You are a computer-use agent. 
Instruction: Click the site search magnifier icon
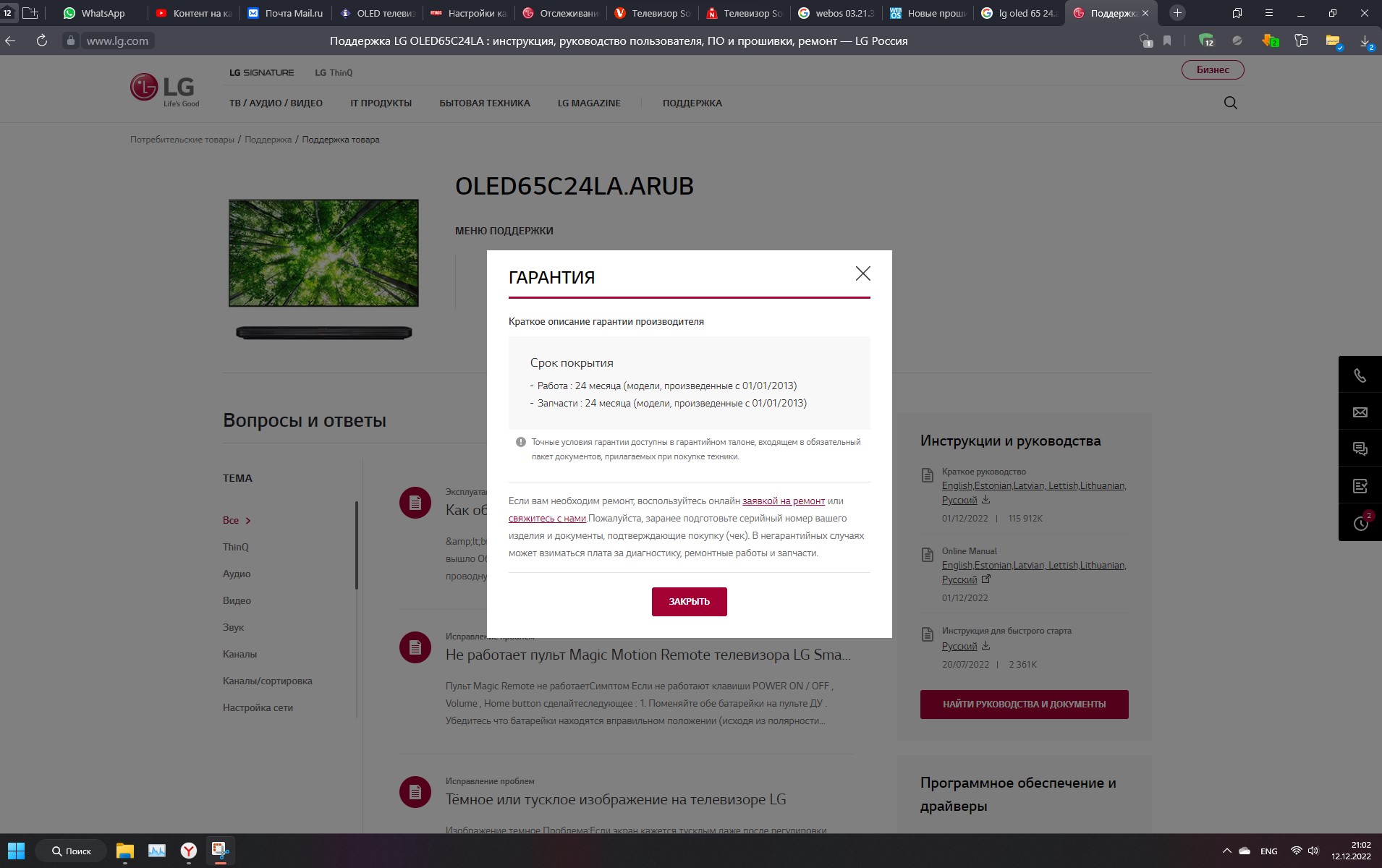point(1230,103)
